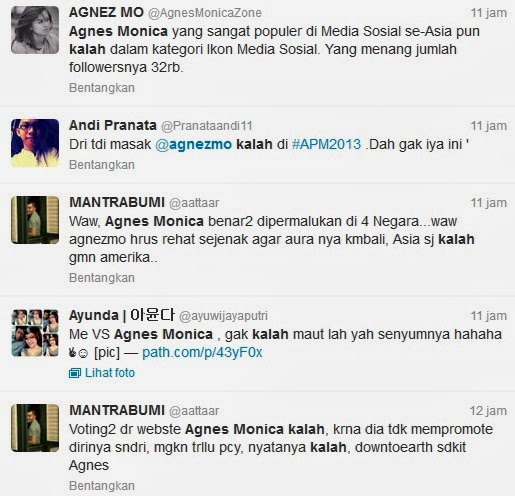Expand the AGNEZ MO tweet via Bentangkan
Viewport: 515px width, 496px height.
click(102, 88)
